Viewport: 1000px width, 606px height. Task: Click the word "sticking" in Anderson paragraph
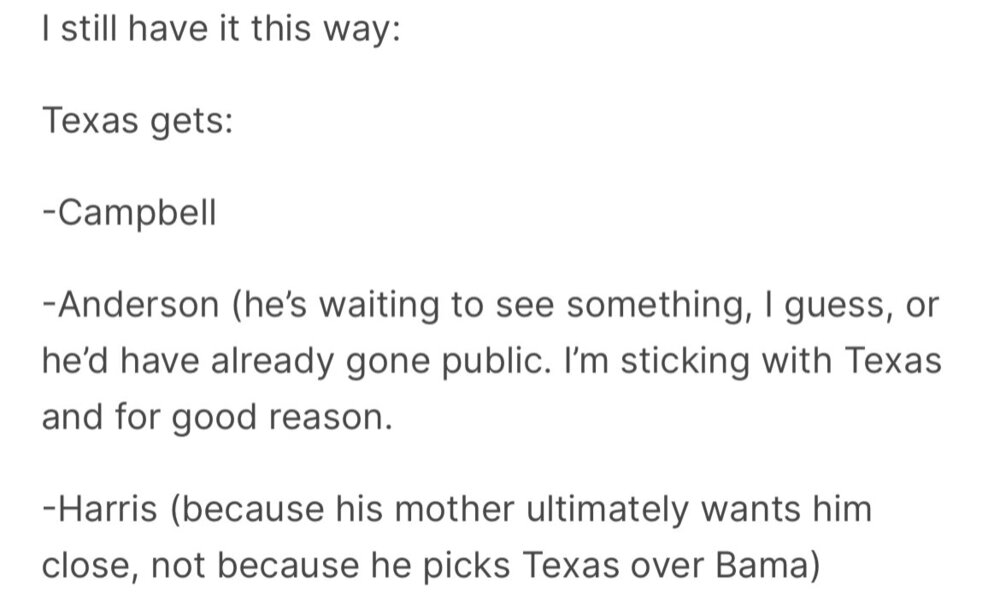[x=685, y=359]
